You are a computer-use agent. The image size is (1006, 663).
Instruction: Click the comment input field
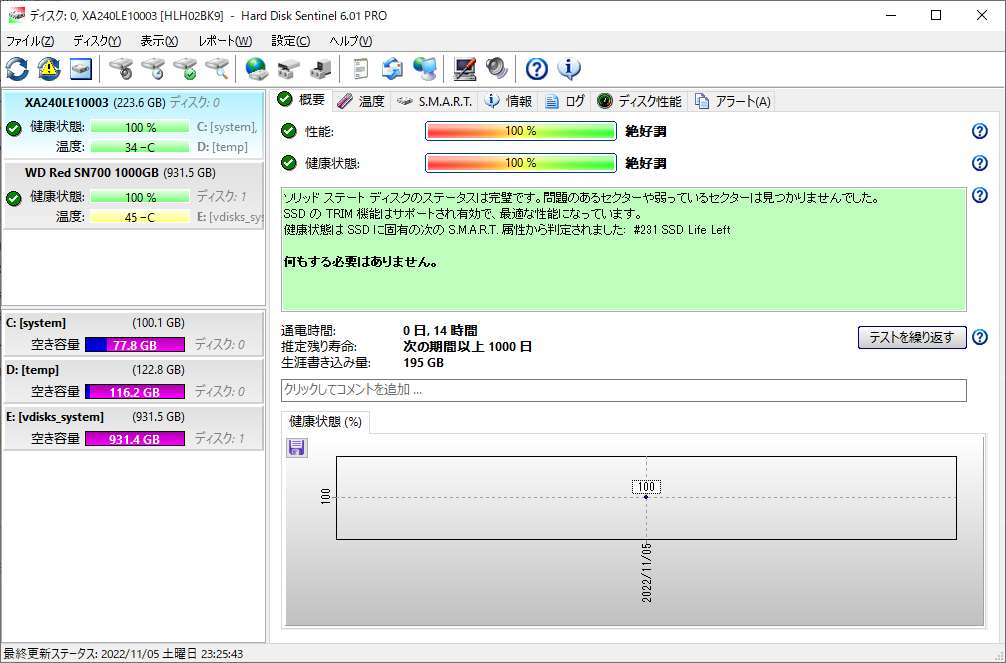coord(623,390)
